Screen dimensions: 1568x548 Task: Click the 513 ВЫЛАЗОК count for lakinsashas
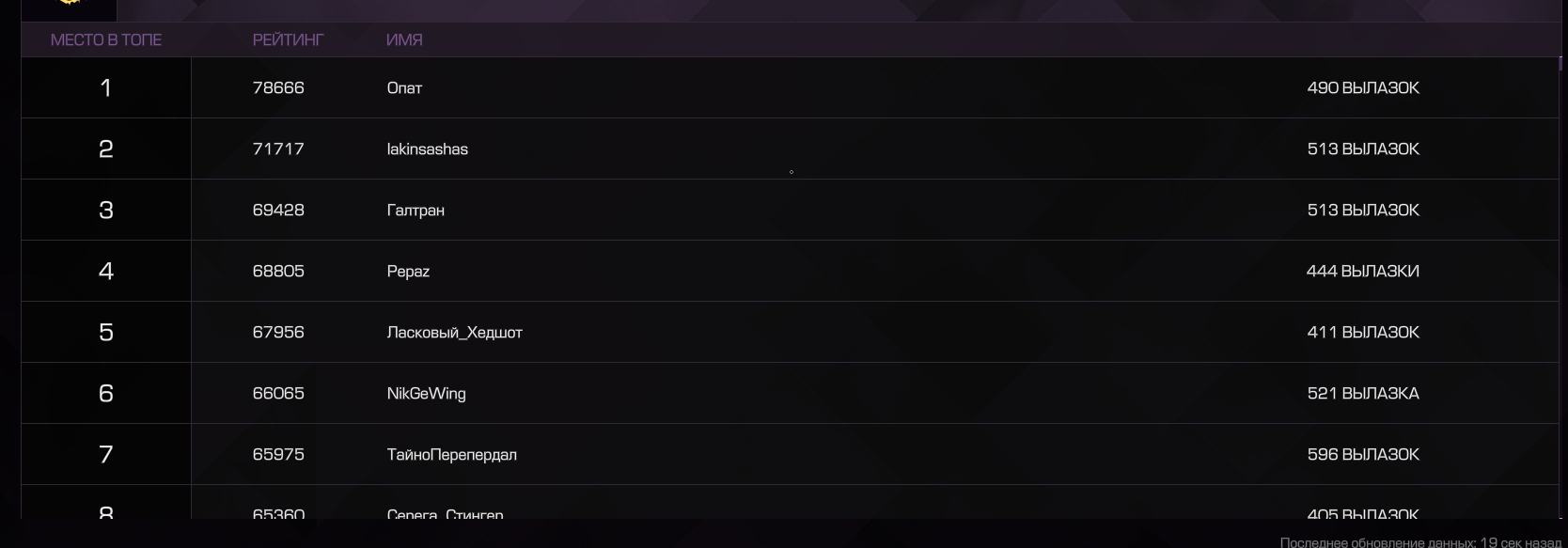[1363, 149]
